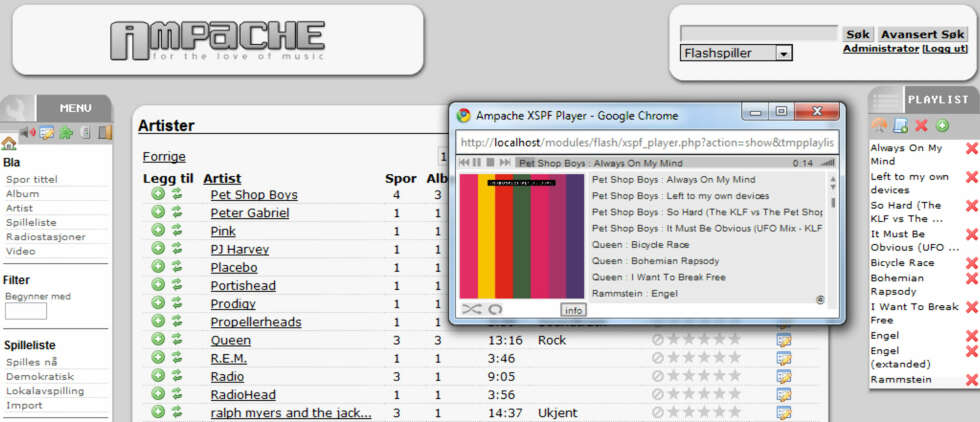Viewport: 980px width, 422px height.
Task: Edit the R.E.M. row with its pencil icon
Action: coord(784,358)
